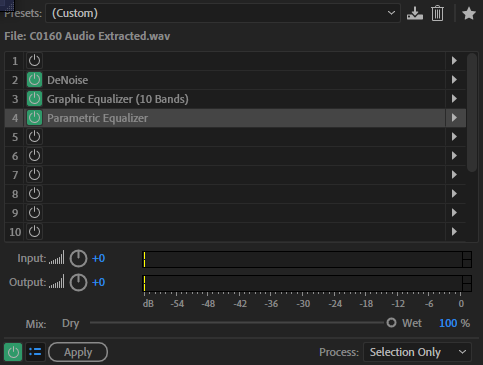
Task: Click the File: C0160 Audio Extracted.wav label
Action: coord(87,36)
